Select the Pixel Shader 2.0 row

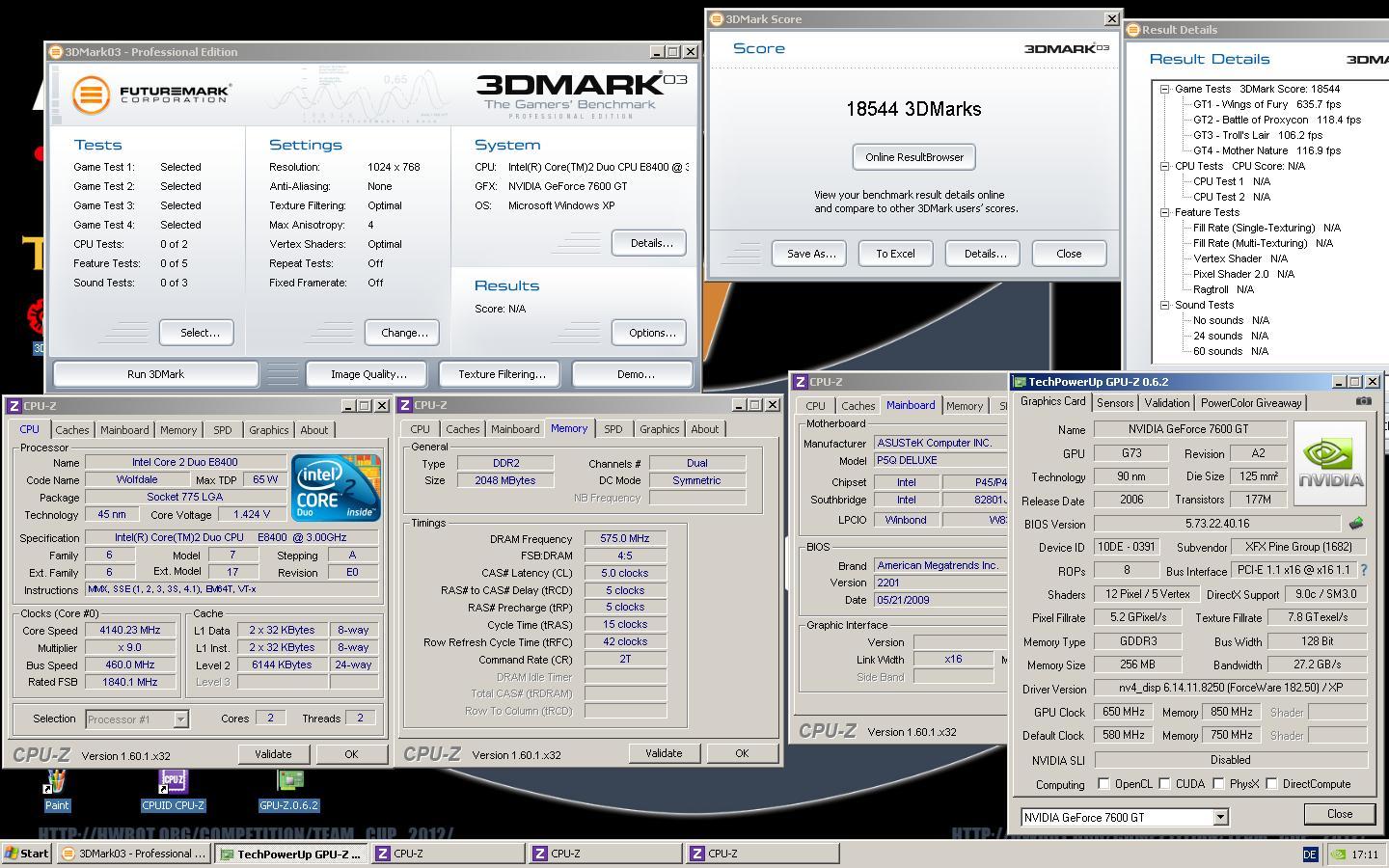click(1243, 274)
